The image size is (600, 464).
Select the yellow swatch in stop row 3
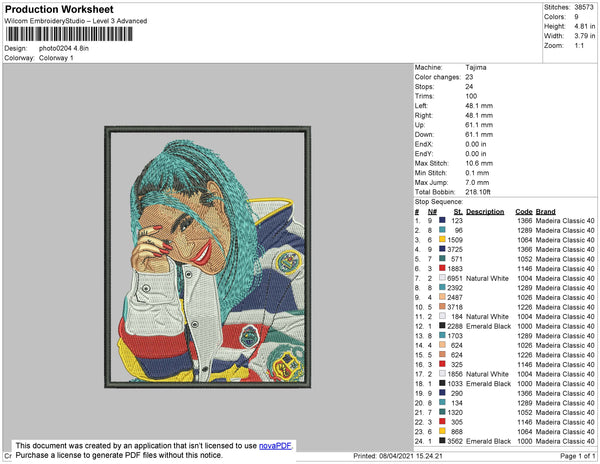click(x=442, y=239)
